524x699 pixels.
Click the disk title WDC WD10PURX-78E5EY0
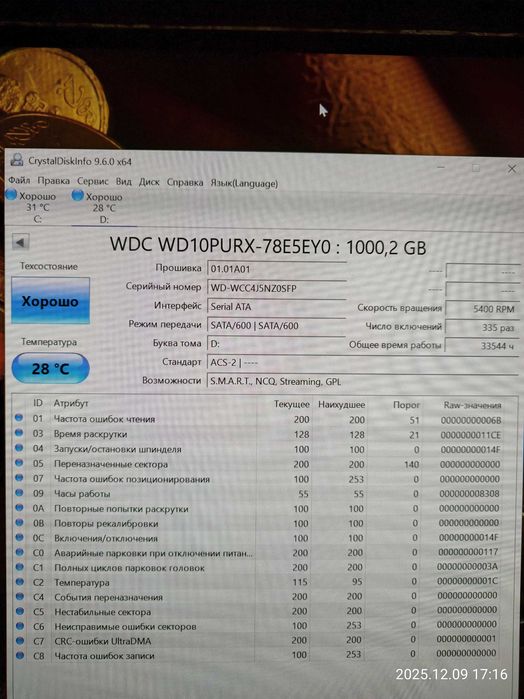(x=220, y=246)
